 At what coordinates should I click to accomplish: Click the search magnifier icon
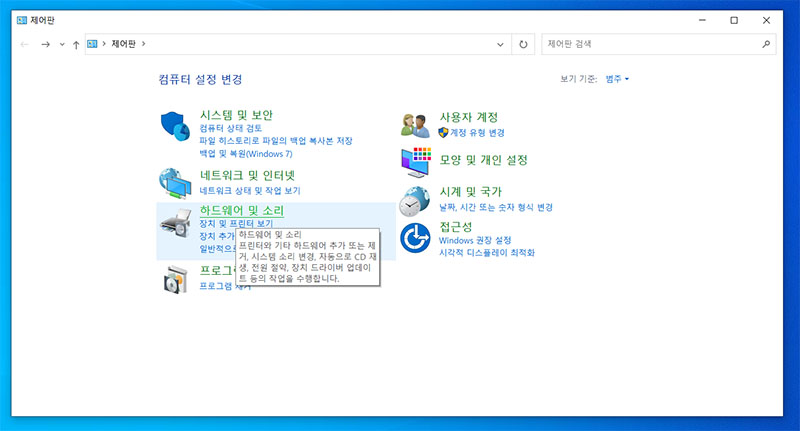point(766,44)
